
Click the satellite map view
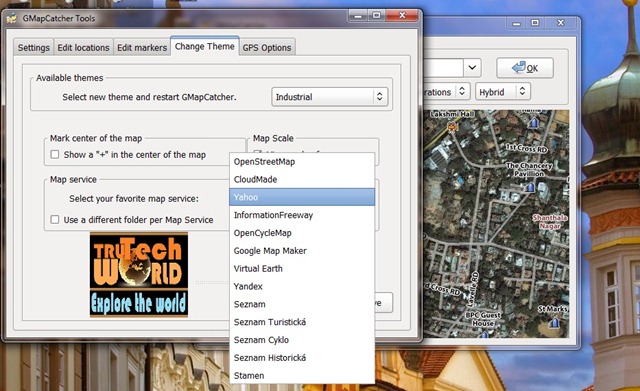coord(496,224)
